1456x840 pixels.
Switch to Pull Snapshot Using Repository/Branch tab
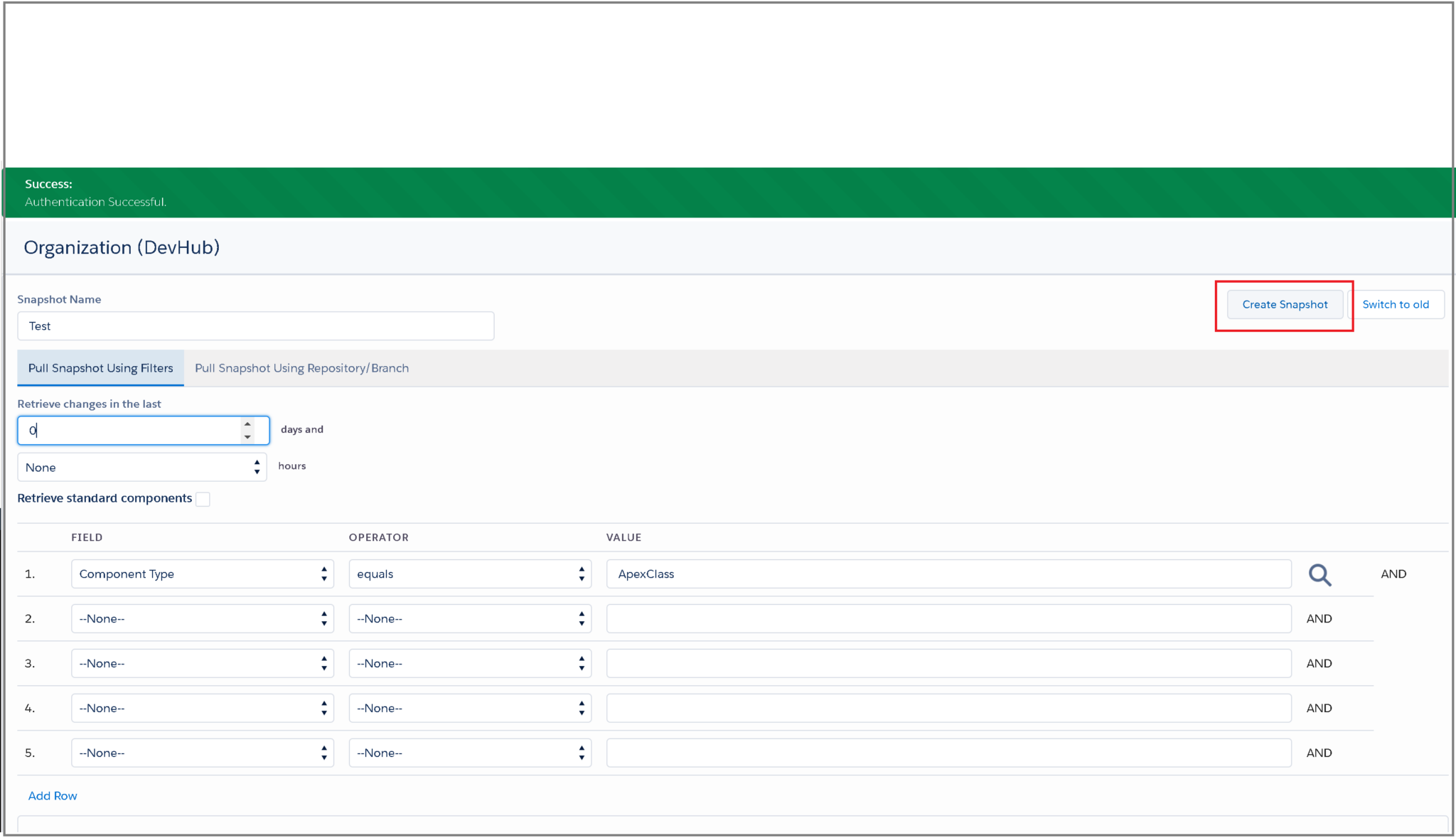point(301,368)
